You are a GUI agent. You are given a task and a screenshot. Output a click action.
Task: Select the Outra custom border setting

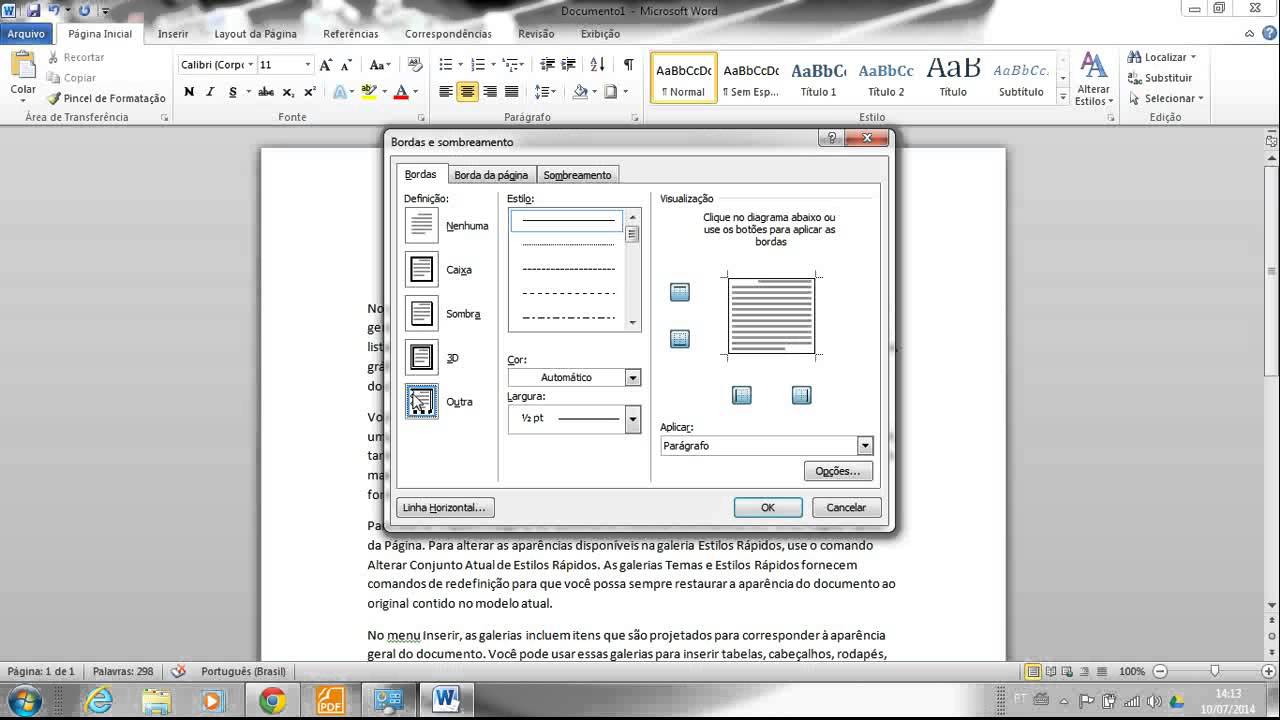click(422, 401)
